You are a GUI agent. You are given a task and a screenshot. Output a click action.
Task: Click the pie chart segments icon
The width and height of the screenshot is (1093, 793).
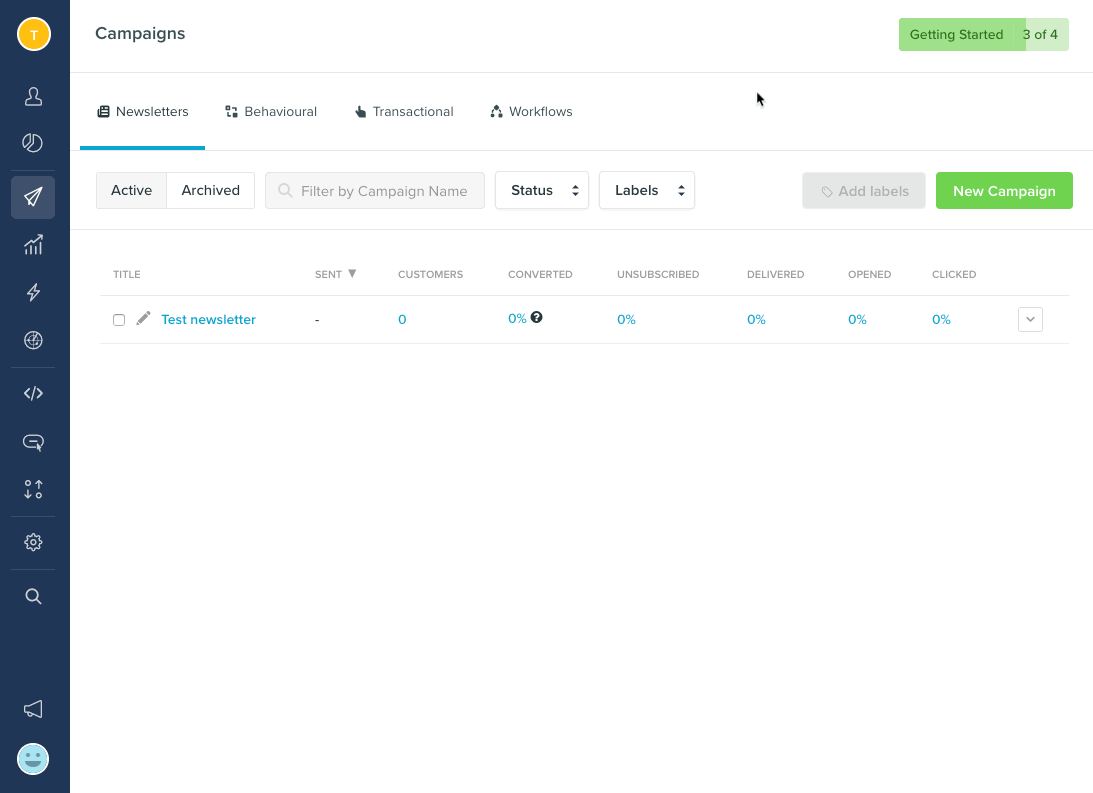pyautogui.click(x=33, y=143)
